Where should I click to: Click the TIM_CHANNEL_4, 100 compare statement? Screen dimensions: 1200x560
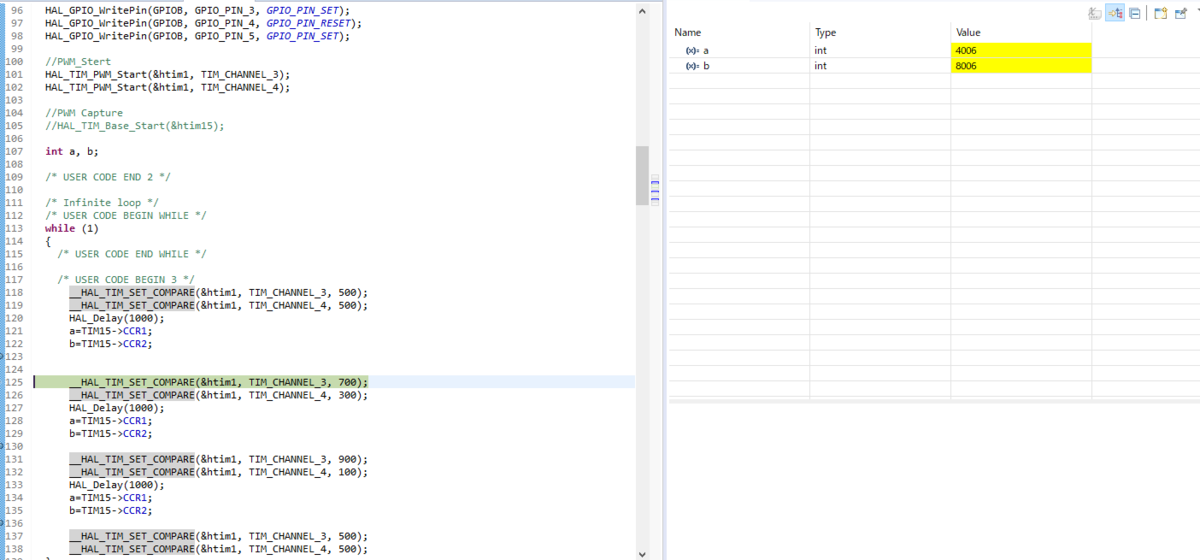pos(218,472)
